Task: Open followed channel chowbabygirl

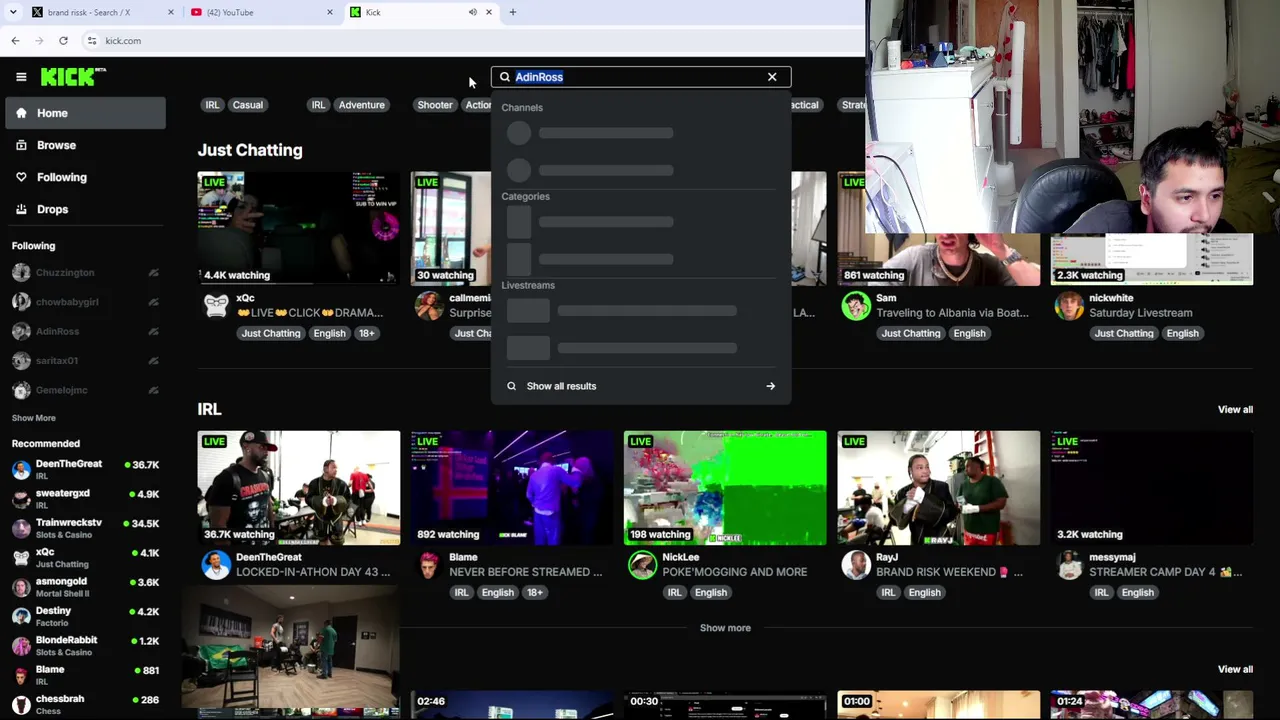Action: [86, 302]
